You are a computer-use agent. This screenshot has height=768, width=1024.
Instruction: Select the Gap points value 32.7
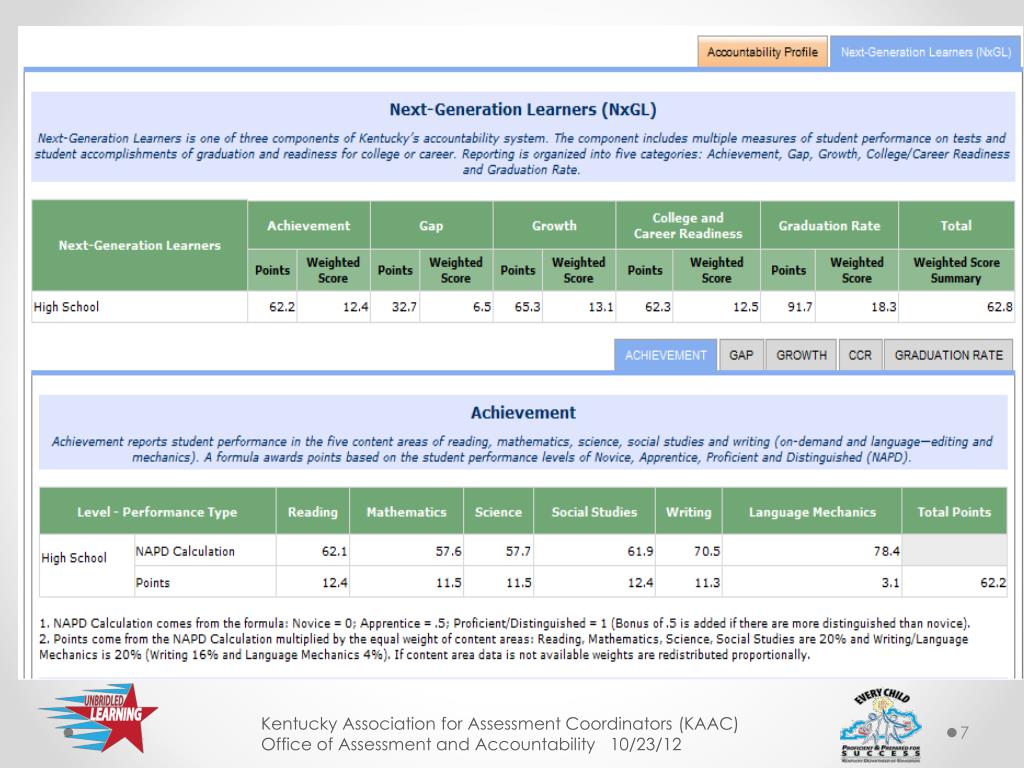(404, 307)
